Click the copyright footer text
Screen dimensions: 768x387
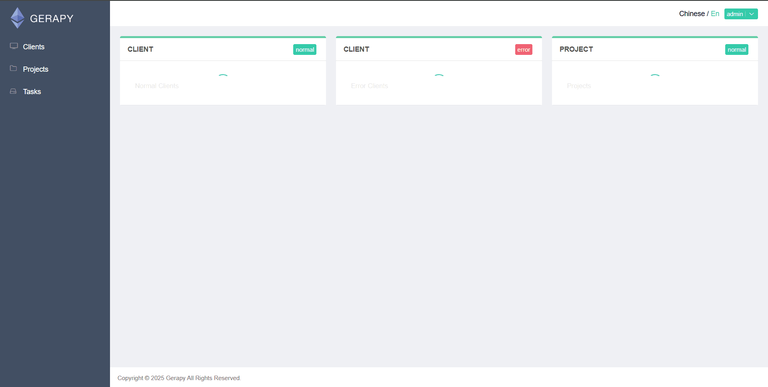pos(179,378)
